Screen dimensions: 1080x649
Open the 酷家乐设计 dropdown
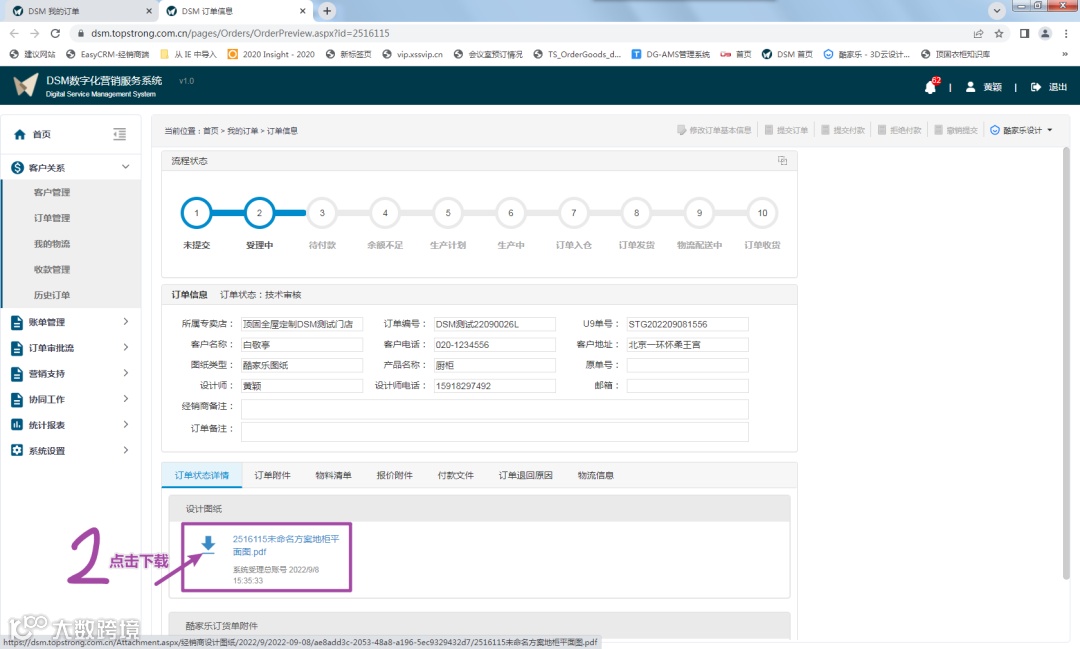pos(1021,130)
